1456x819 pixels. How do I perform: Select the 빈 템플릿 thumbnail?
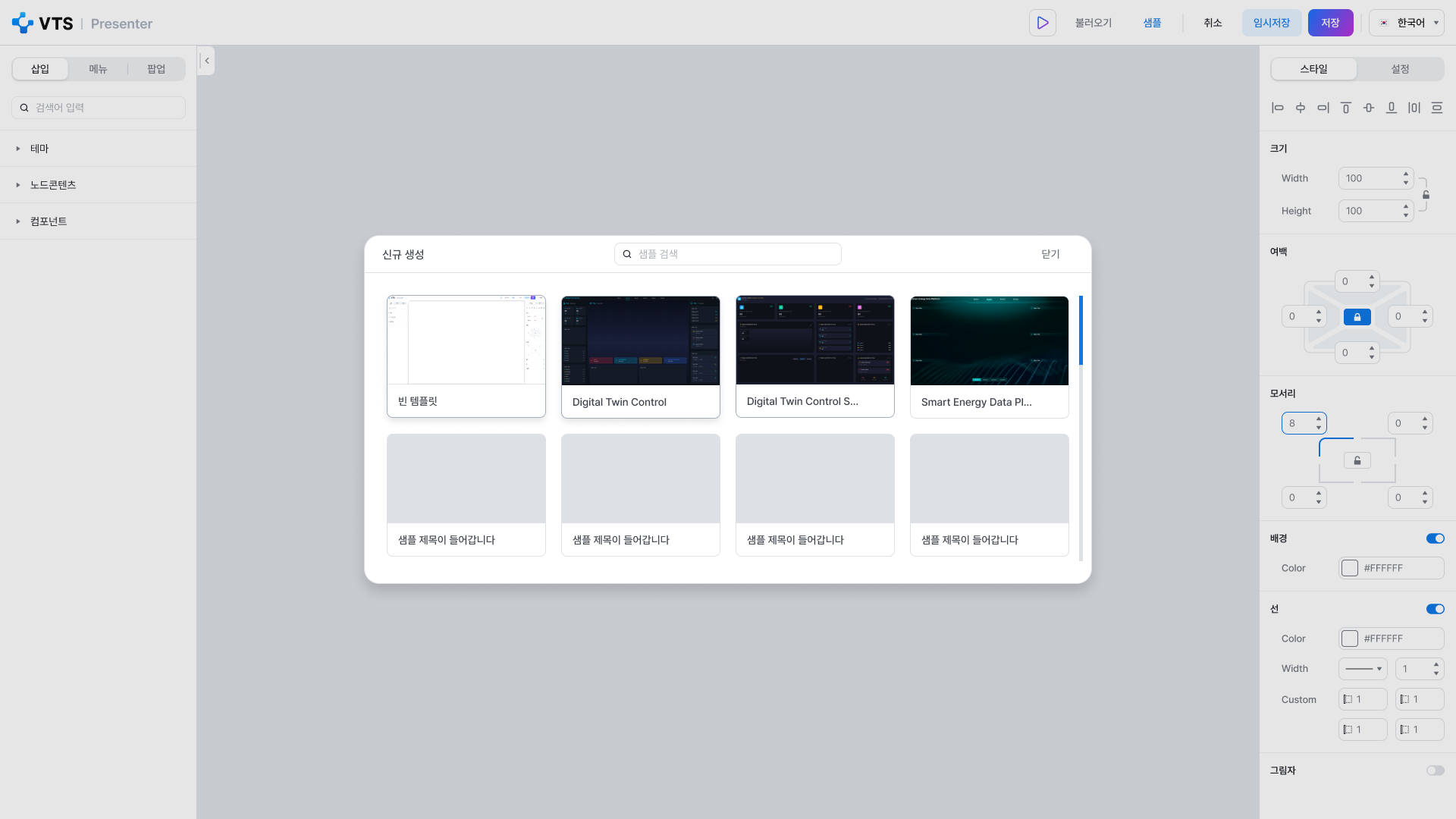[x=466, y=340]
